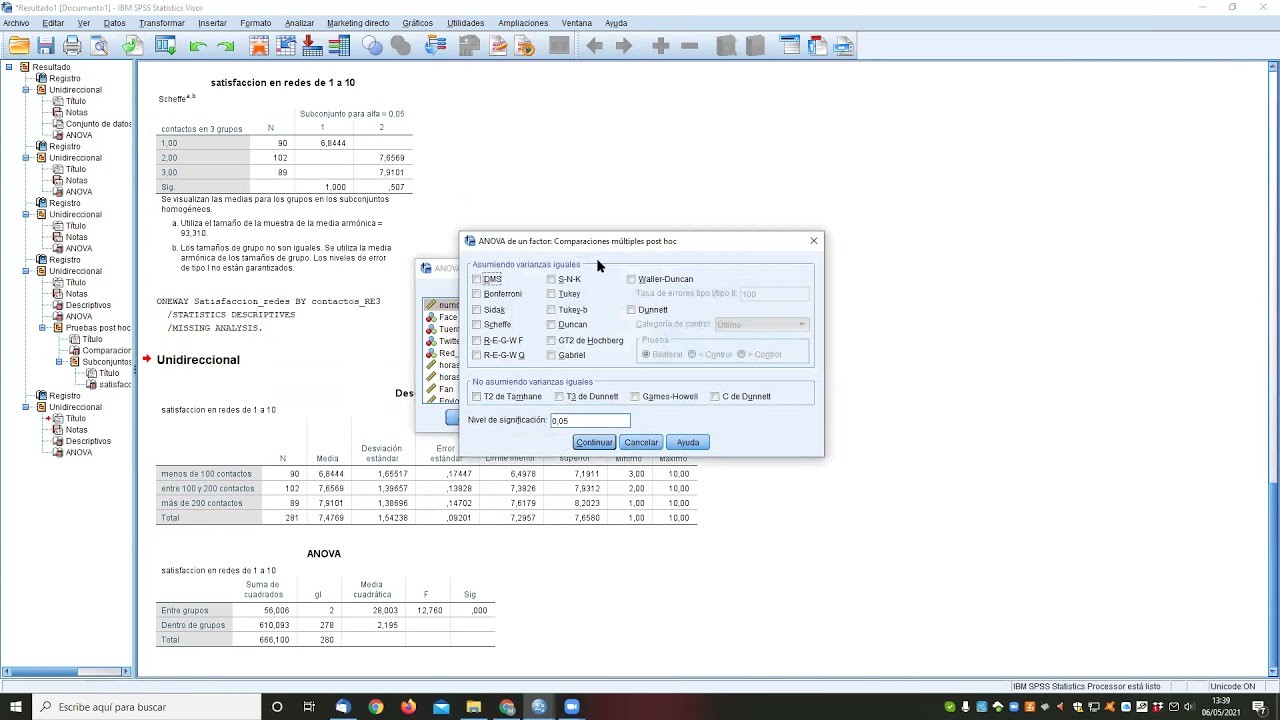
Task: Promote outline item with the left arrow icon
Action: [595, 46]
